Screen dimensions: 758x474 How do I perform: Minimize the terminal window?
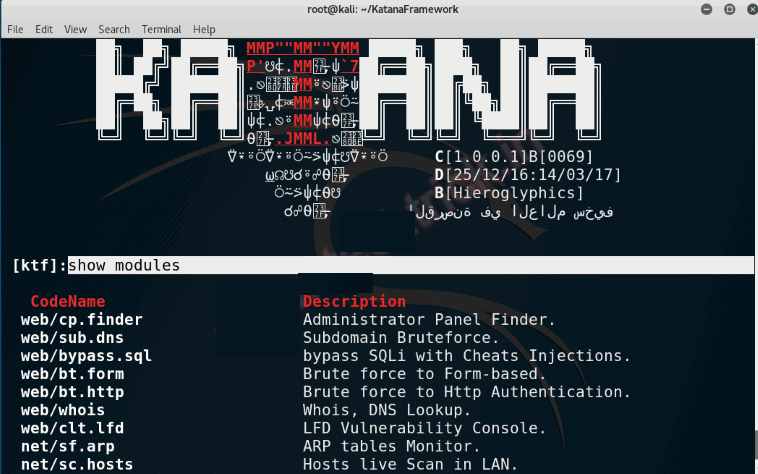point(706,9)
